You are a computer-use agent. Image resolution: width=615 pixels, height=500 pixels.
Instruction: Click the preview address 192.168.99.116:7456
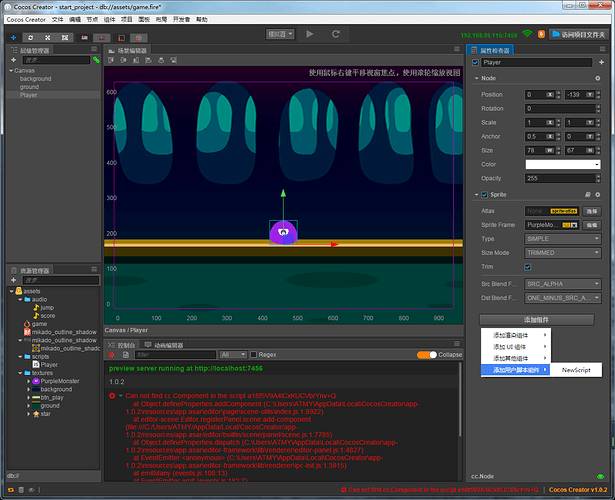pos(489,35)
